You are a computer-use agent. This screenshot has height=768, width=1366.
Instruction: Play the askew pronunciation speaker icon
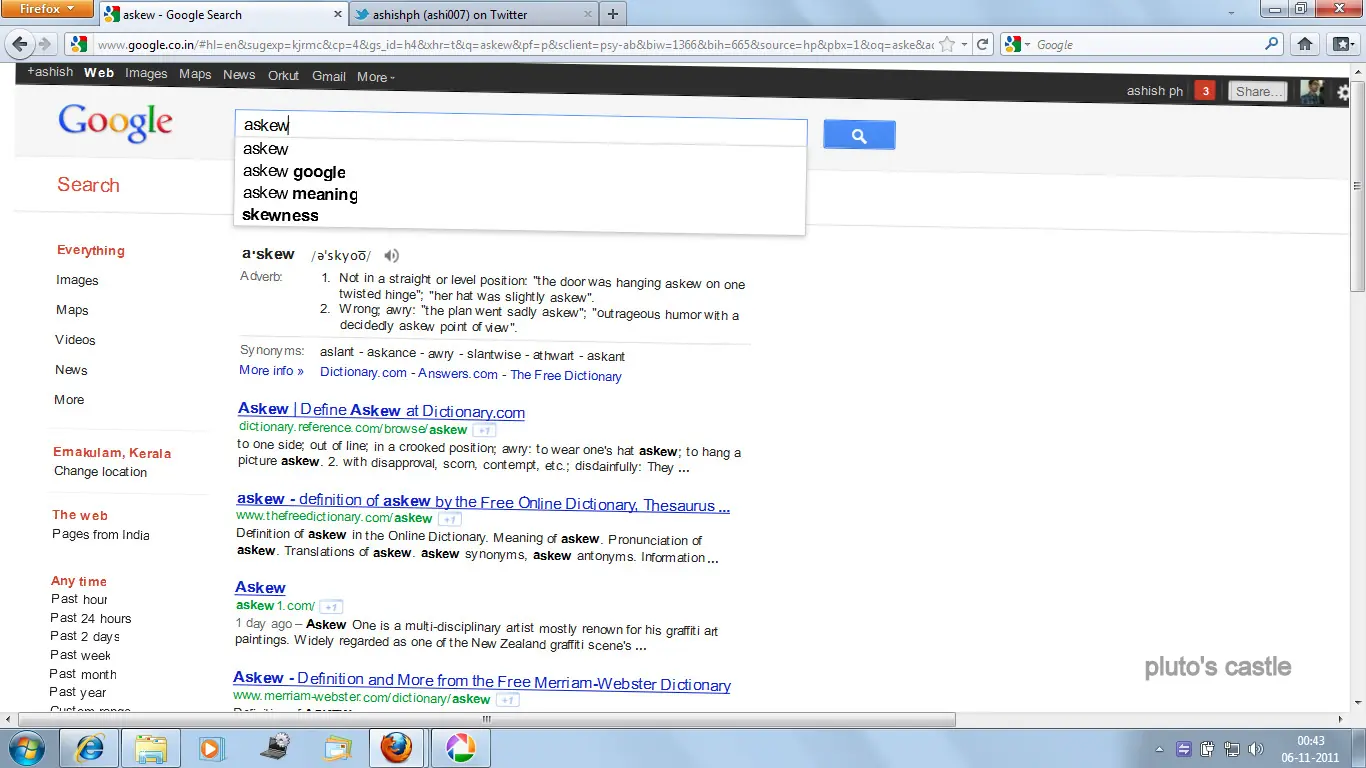click(392, 255)
